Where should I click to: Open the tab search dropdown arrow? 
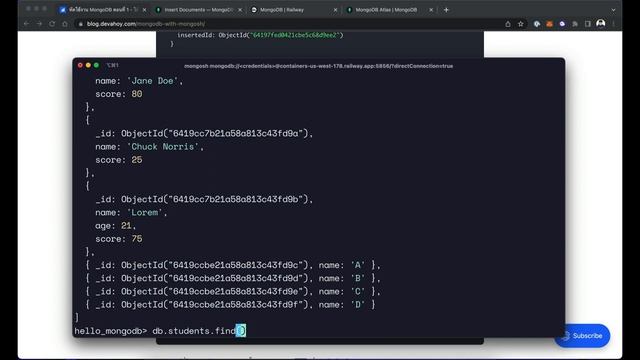pos(613,10)
